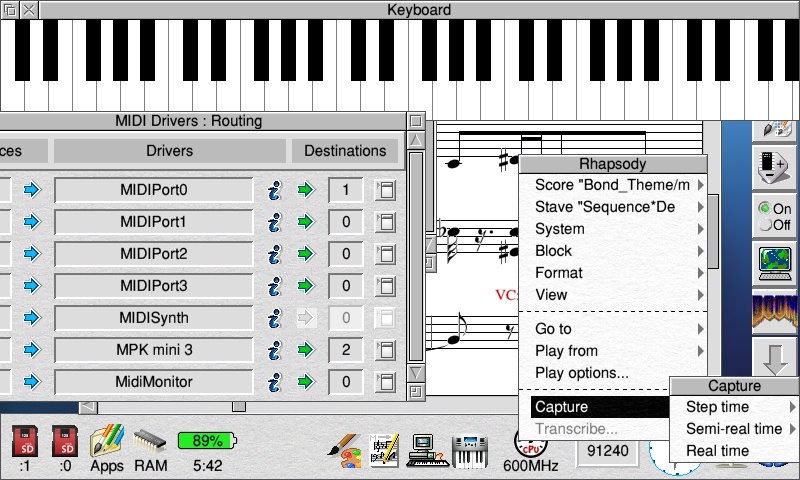Click the MIDISynth driver button
The image size is (800, 480).
[x=153, y=318]
